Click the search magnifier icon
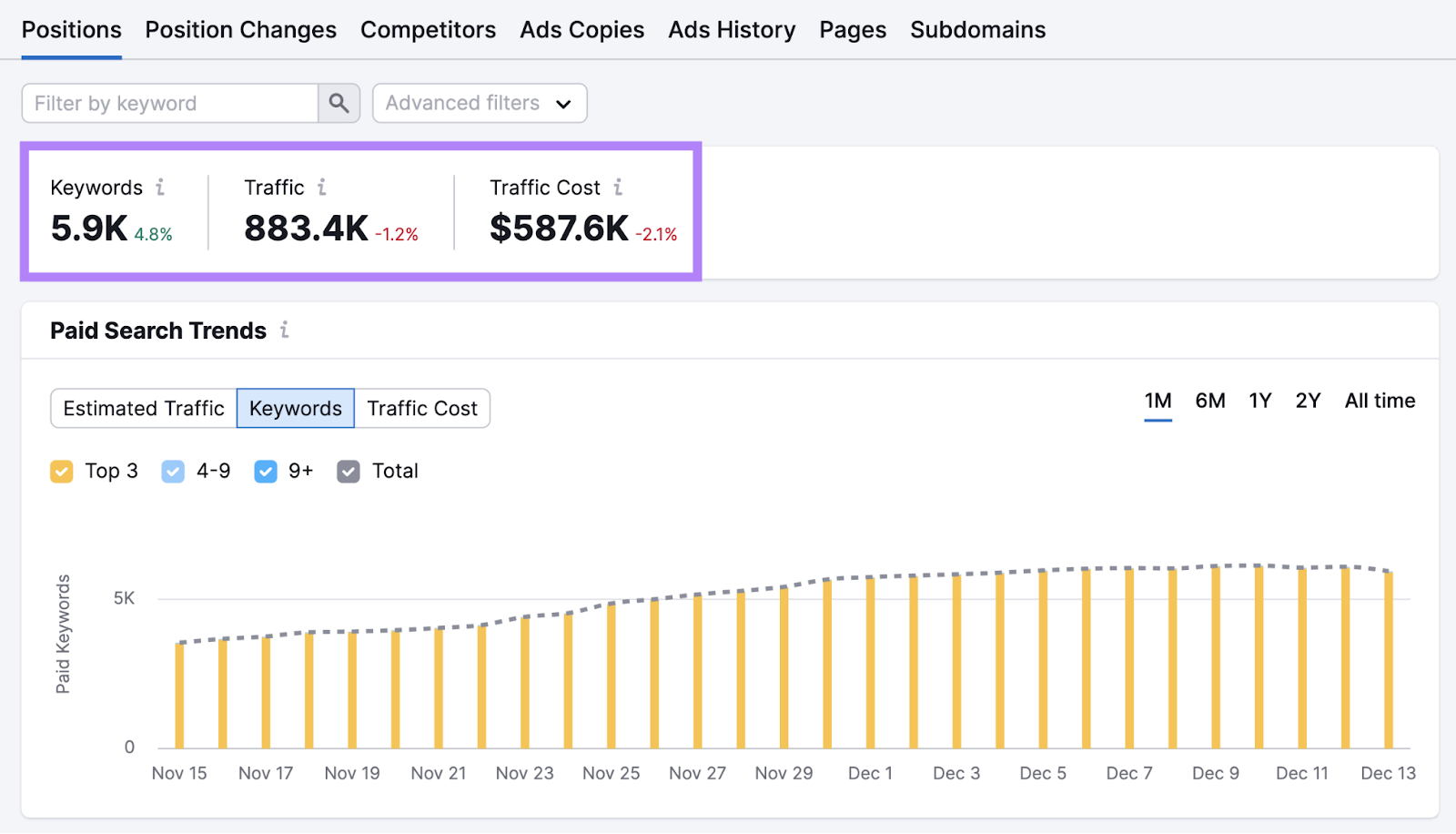This screenshot has height=834, width=1456. point(338,103)
